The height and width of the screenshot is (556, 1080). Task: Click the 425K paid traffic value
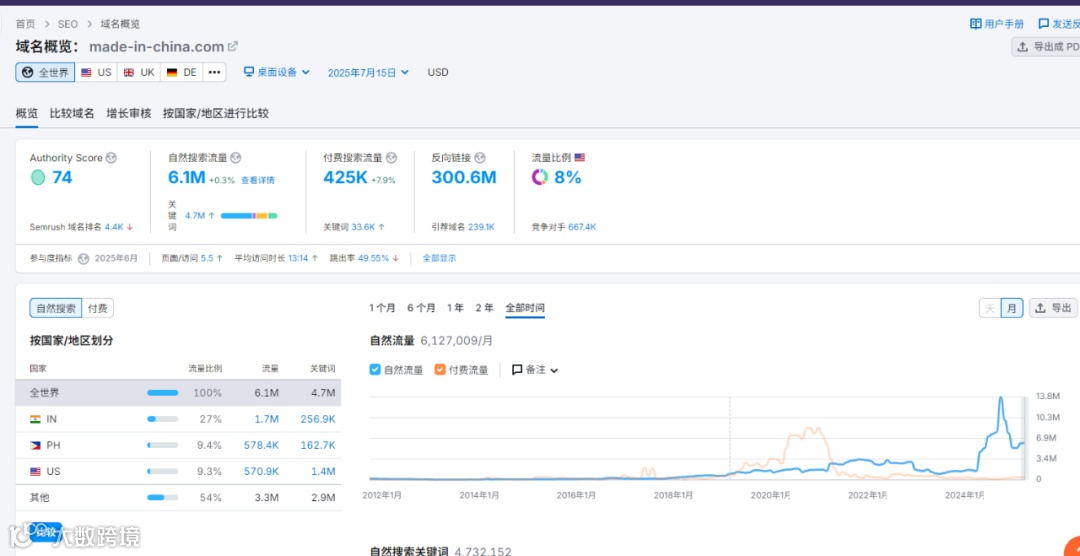pos(345,178)
